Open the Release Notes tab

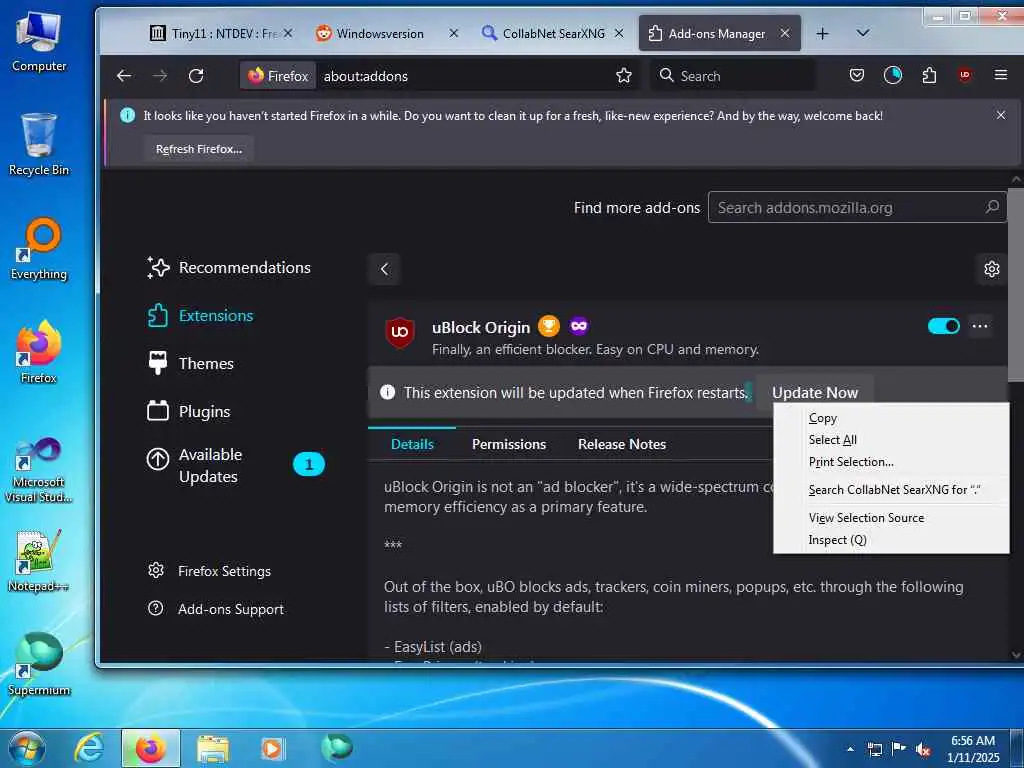(x=622, y=444)
